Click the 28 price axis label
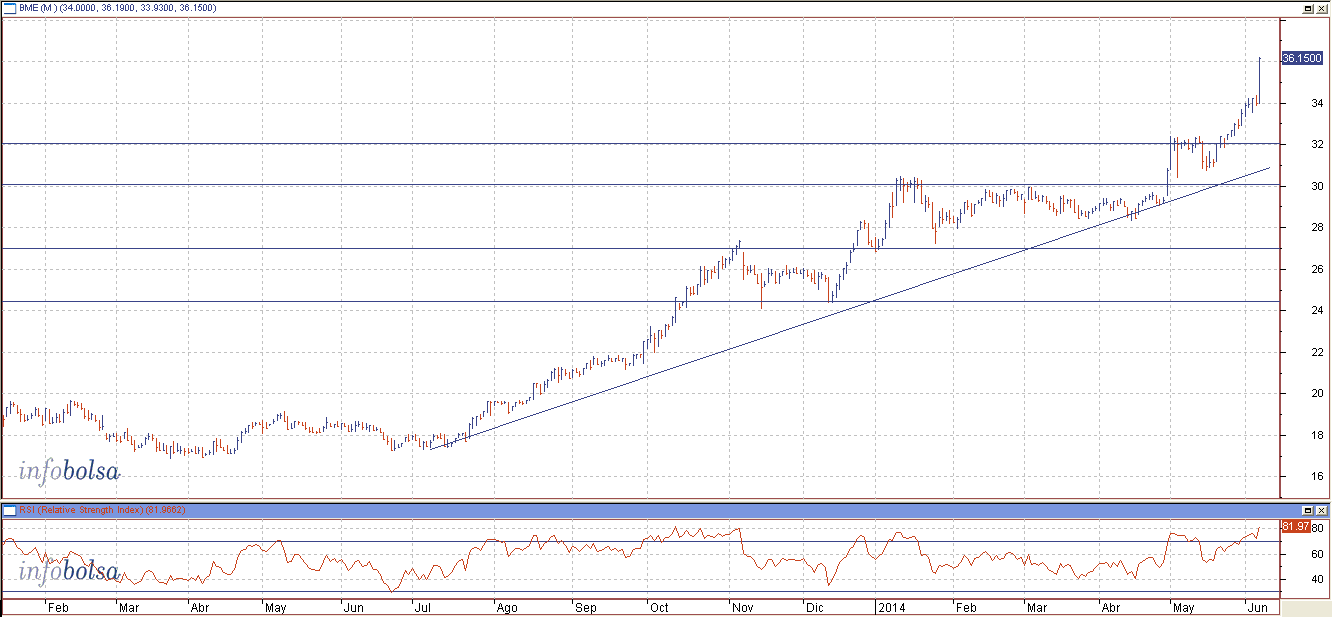Screen dimensions: 1332x617 pyautogui.click(x=1317, y=228)
